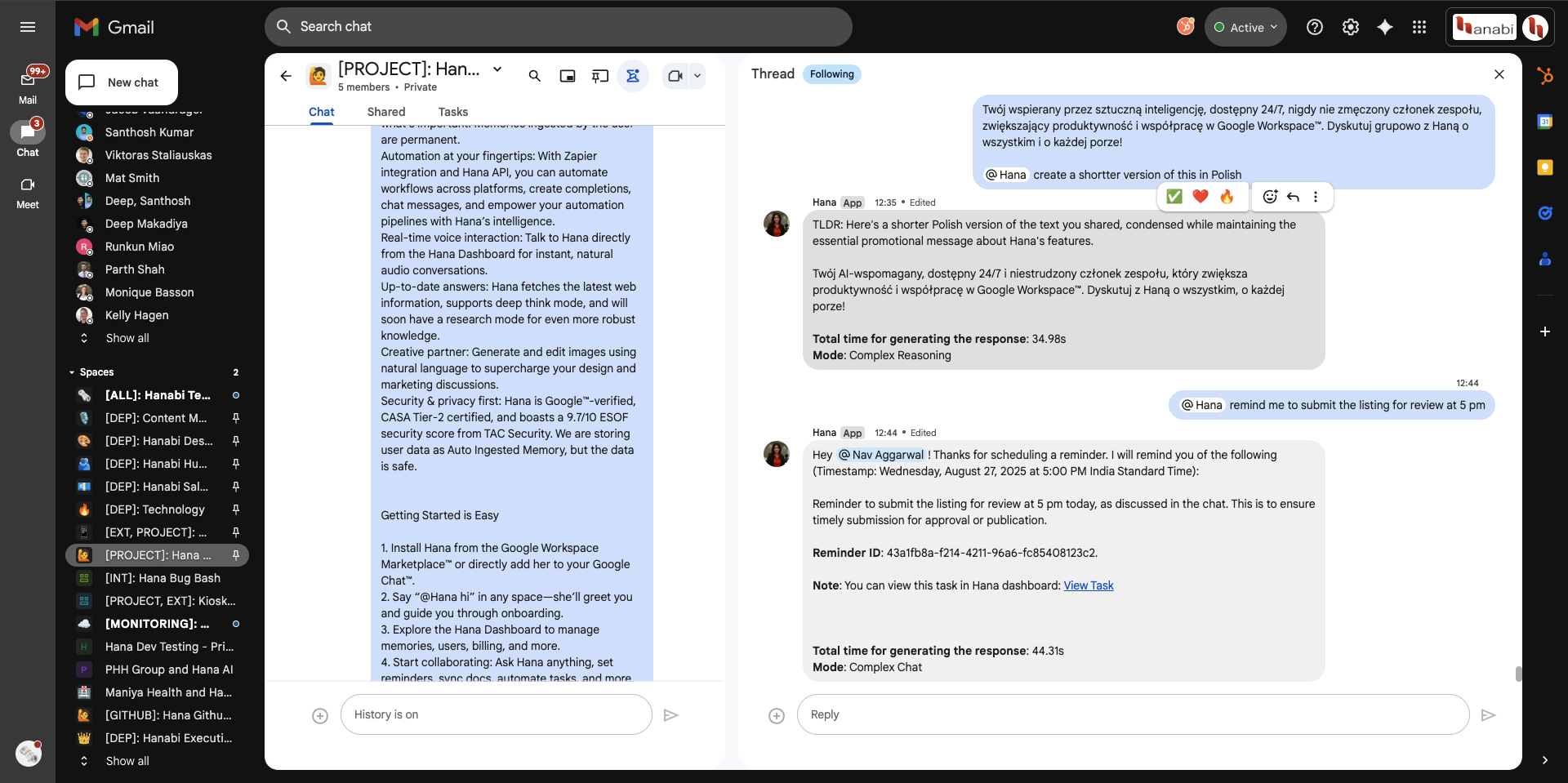Open Gmail settings gear
The image size is (1568, 783).
(x=1351, y=27)
